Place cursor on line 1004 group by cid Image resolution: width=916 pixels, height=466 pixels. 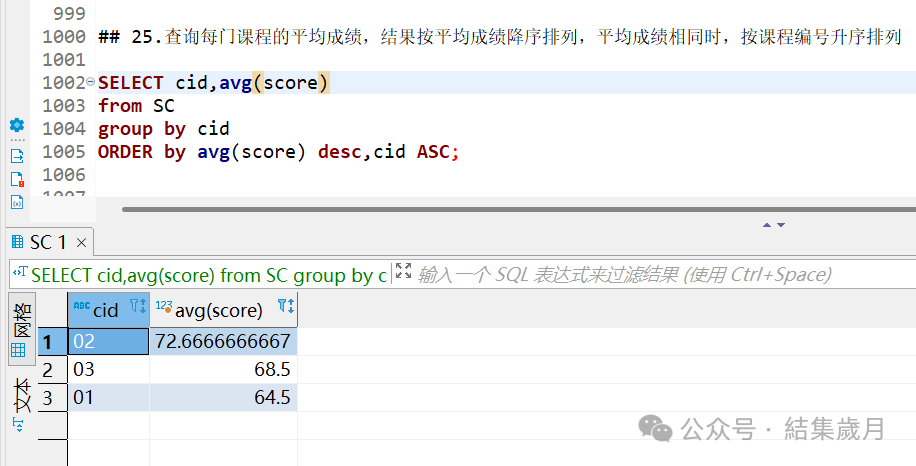(x=164, y=128)
